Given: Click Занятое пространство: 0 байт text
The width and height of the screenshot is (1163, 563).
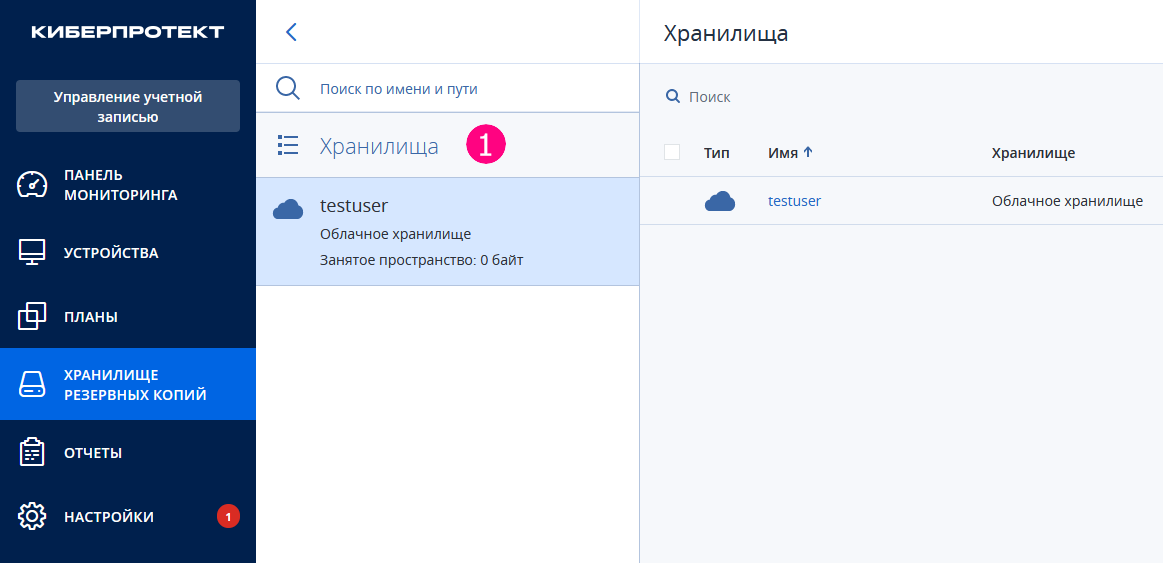Looking at the screenshot, I should click(x=421, y=260).
